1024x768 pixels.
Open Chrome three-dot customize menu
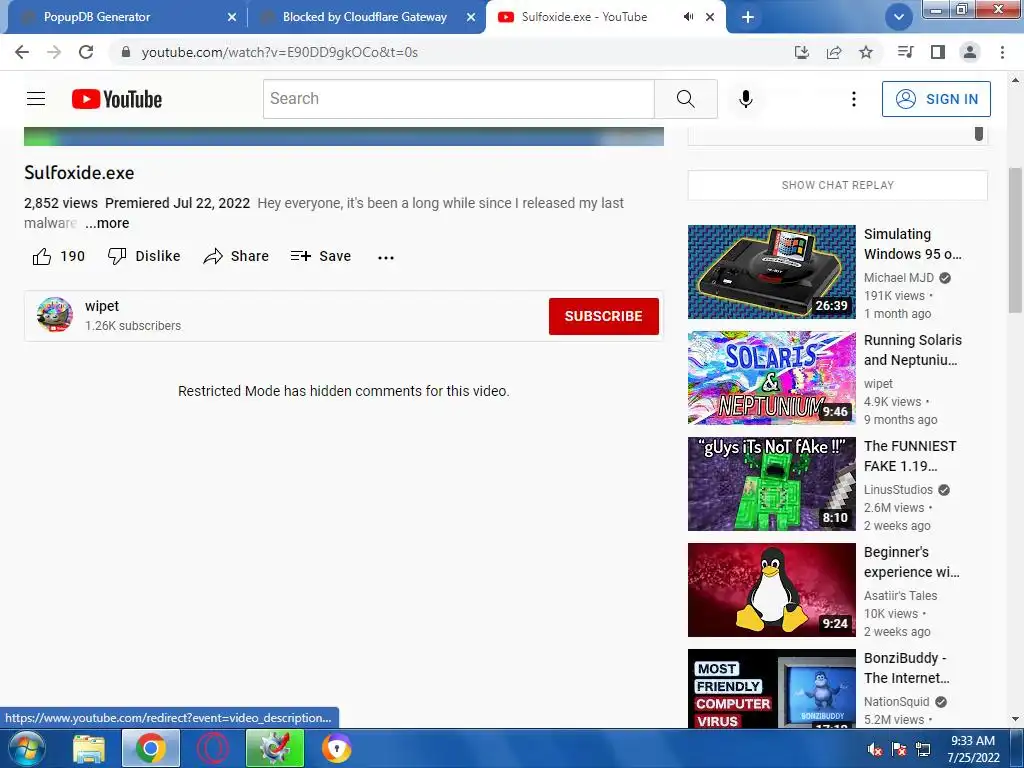pos(1002,52)
